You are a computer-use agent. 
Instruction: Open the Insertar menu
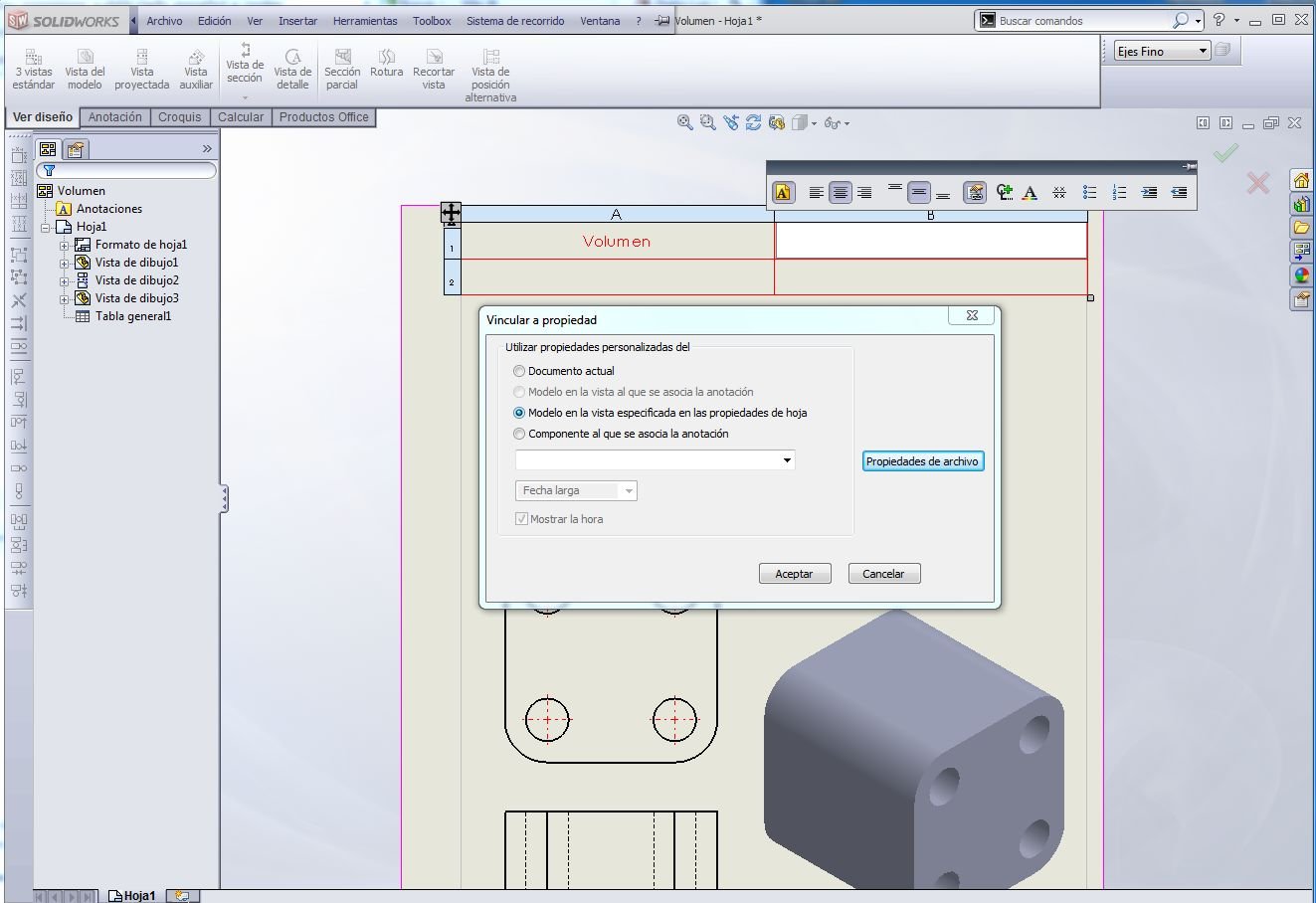pos(297,21)
